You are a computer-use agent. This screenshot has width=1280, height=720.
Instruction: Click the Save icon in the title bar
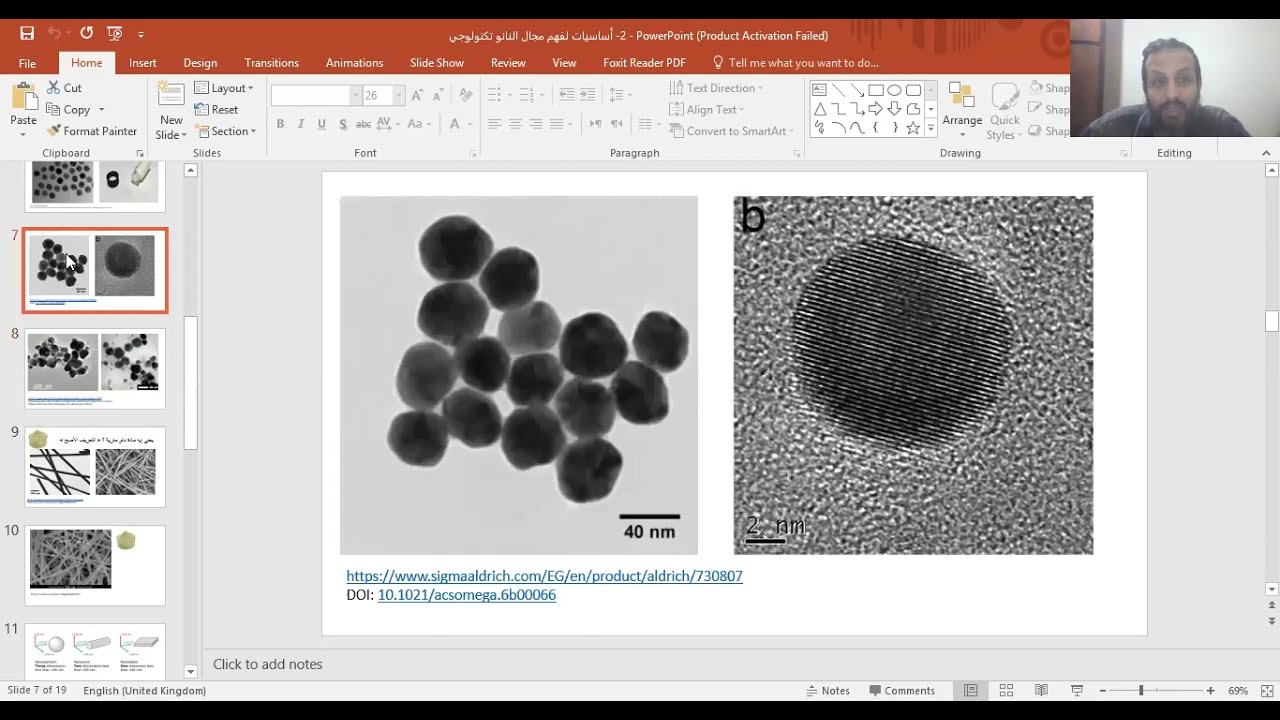(x=27, y=34)
